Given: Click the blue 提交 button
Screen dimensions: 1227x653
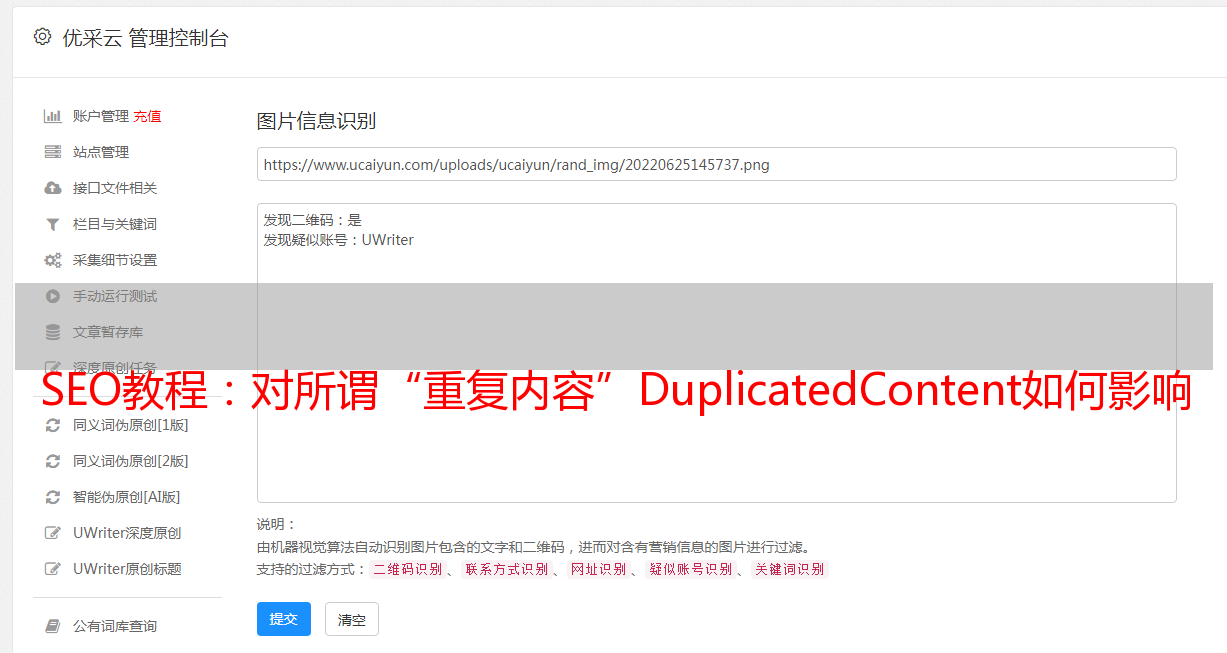Looking at the screenshot, I should click(284, 619).
